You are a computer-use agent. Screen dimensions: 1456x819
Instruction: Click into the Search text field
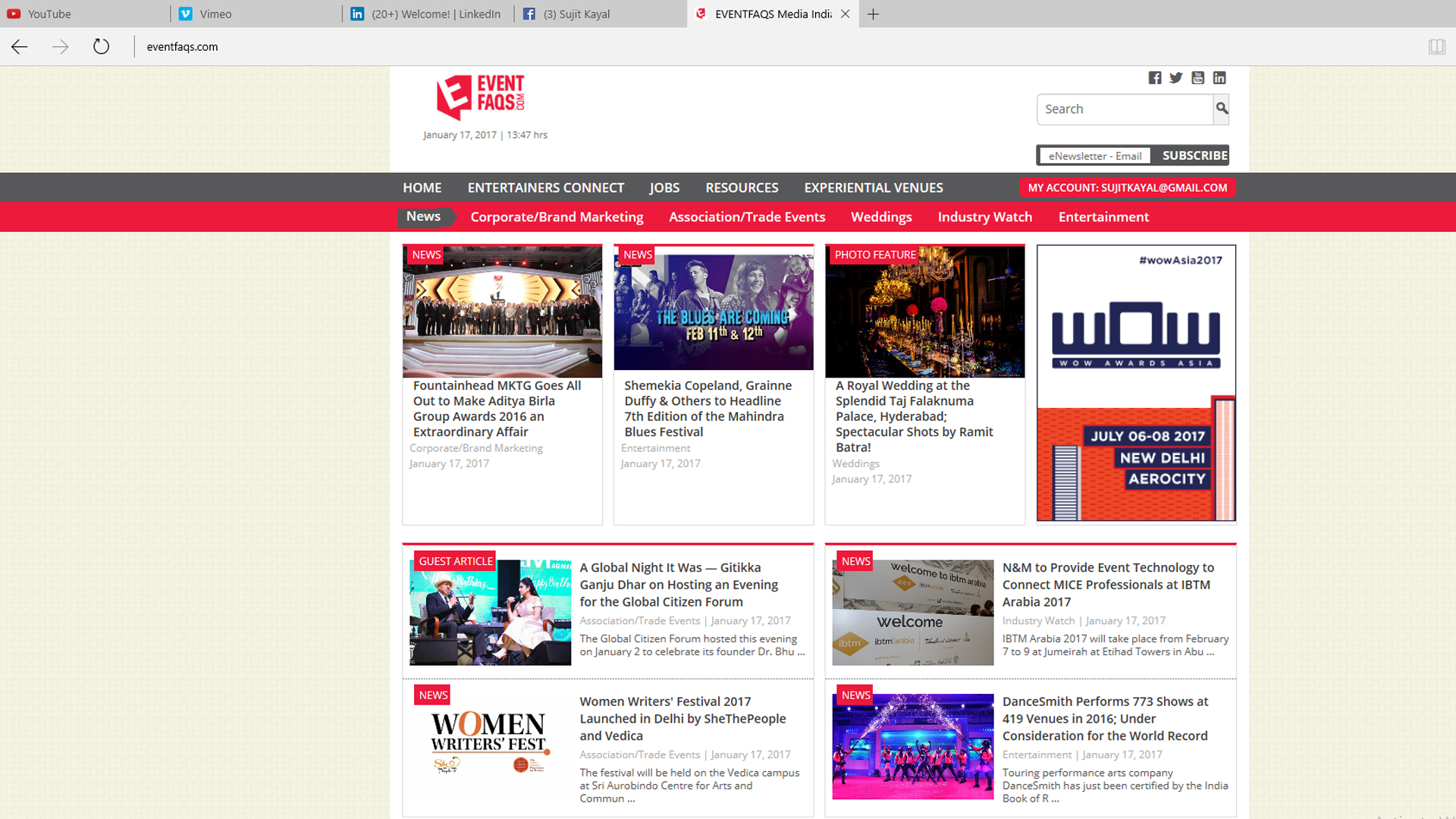1125,109
